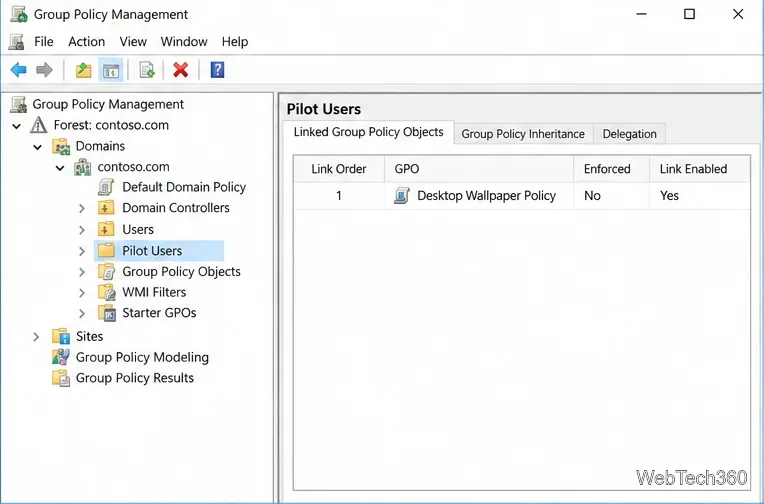Viewport: 764px width, 504px height.
Task: Click the Desktop Wallpaper Policy GPO icon
Action: (401, 196)
